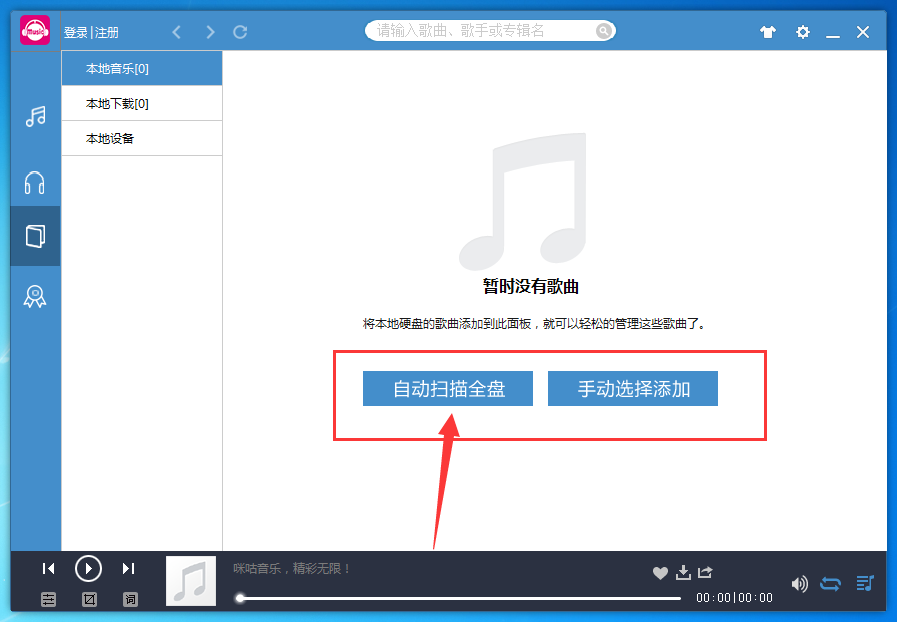
Task: Refresh the page with the refresh icon
Action: click(x=240, y=31)
